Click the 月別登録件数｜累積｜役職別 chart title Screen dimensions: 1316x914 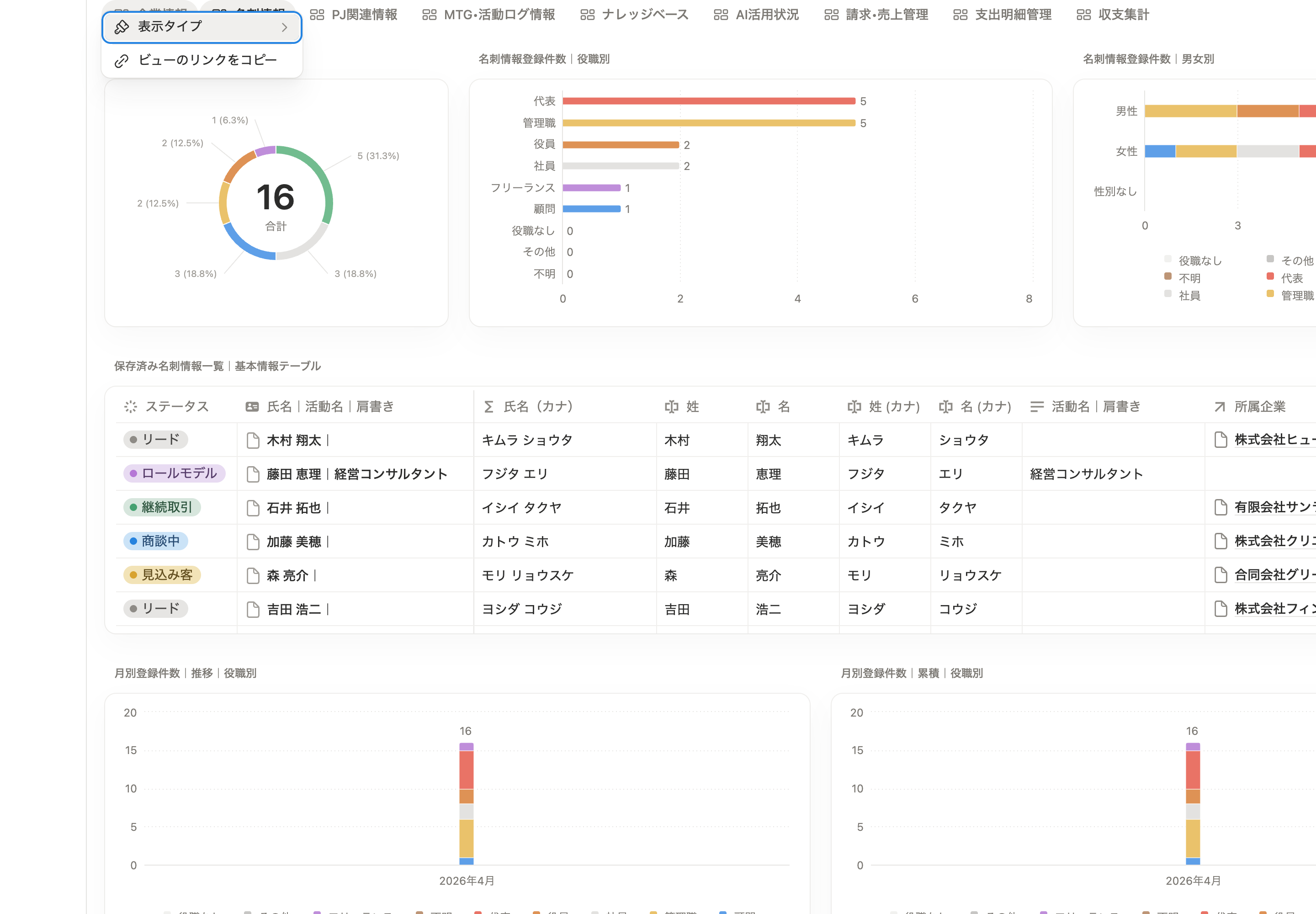point(912,673)
